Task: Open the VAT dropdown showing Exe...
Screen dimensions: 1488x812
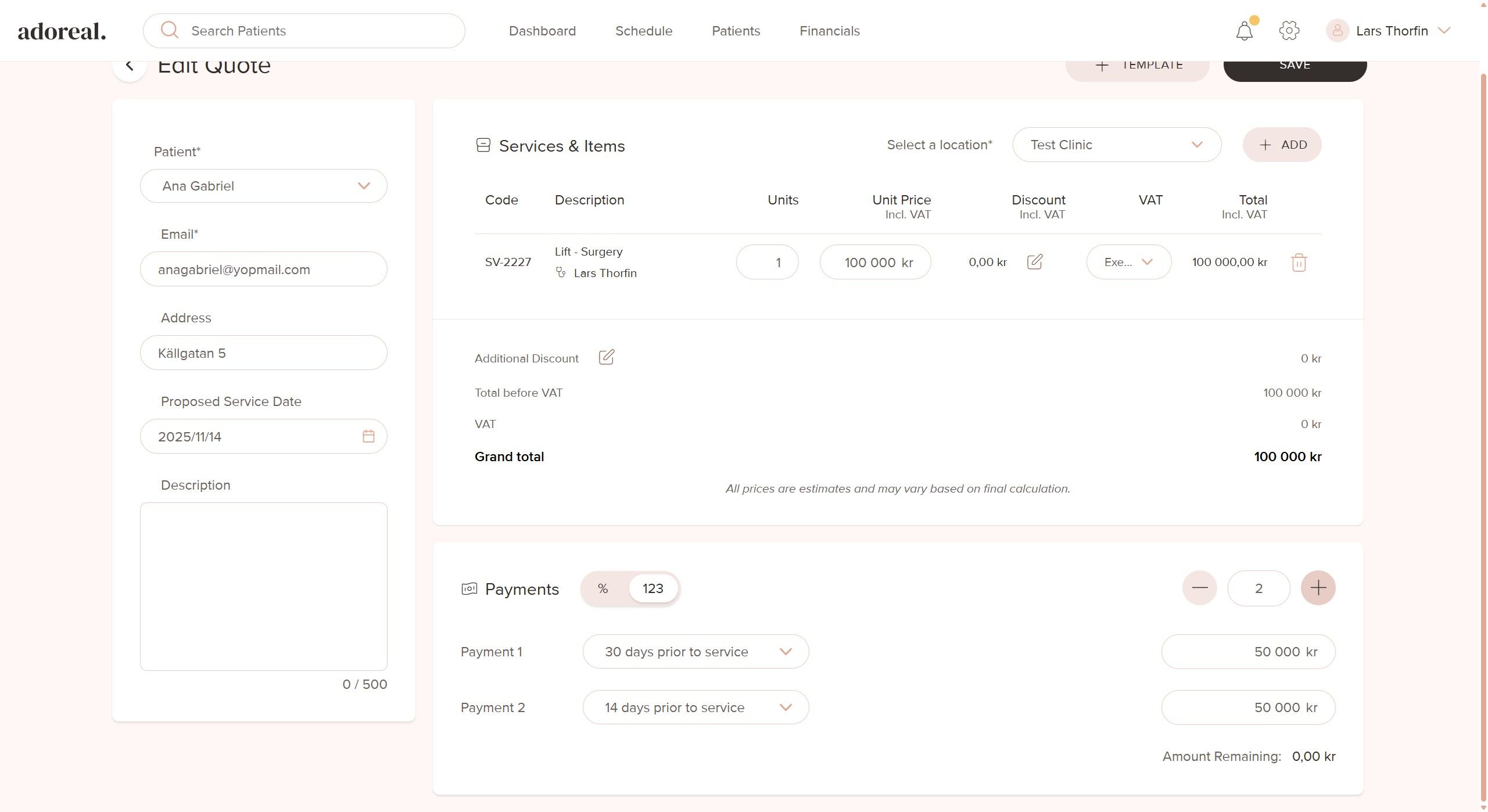Action: [x=1128, y=262]
